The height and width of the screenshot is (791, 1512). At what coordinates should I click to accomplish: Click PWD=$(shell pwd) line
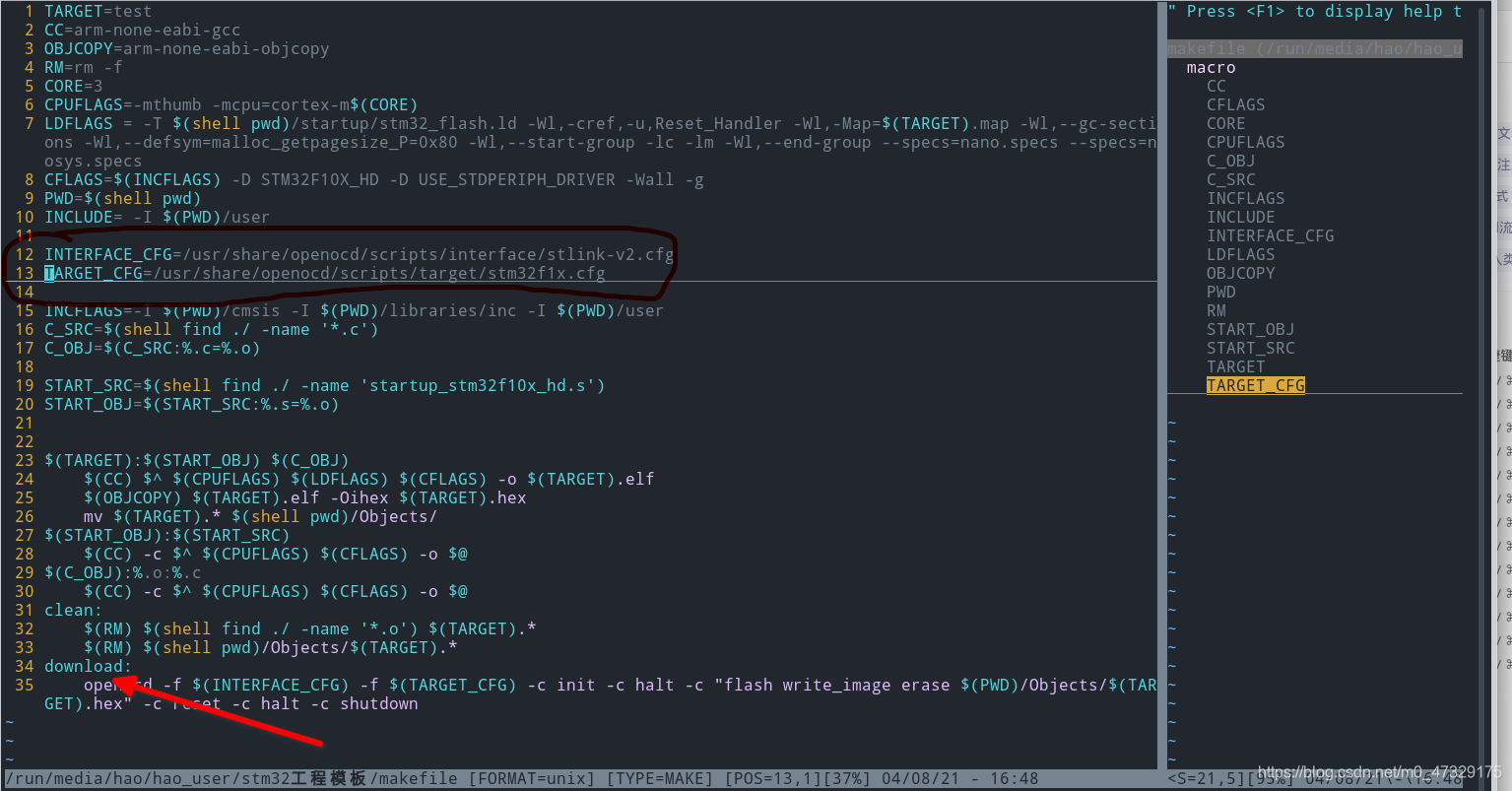[x=122, y=198]
